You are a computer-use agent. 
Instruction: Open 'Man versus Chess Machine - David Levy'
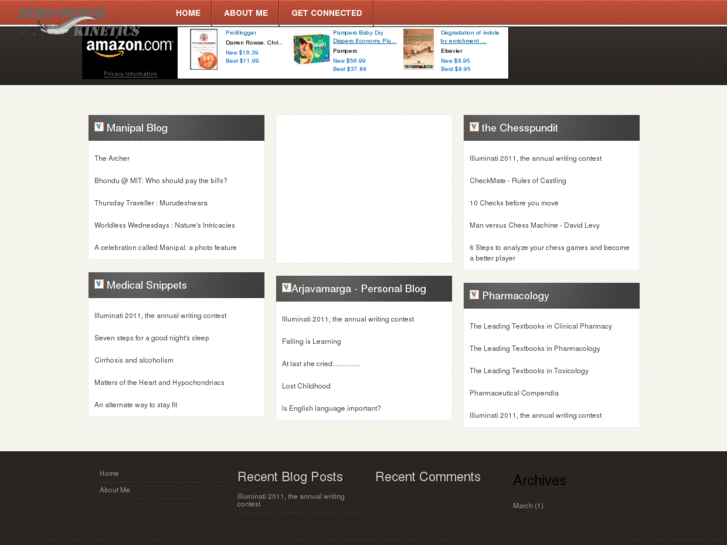point(535,225)
